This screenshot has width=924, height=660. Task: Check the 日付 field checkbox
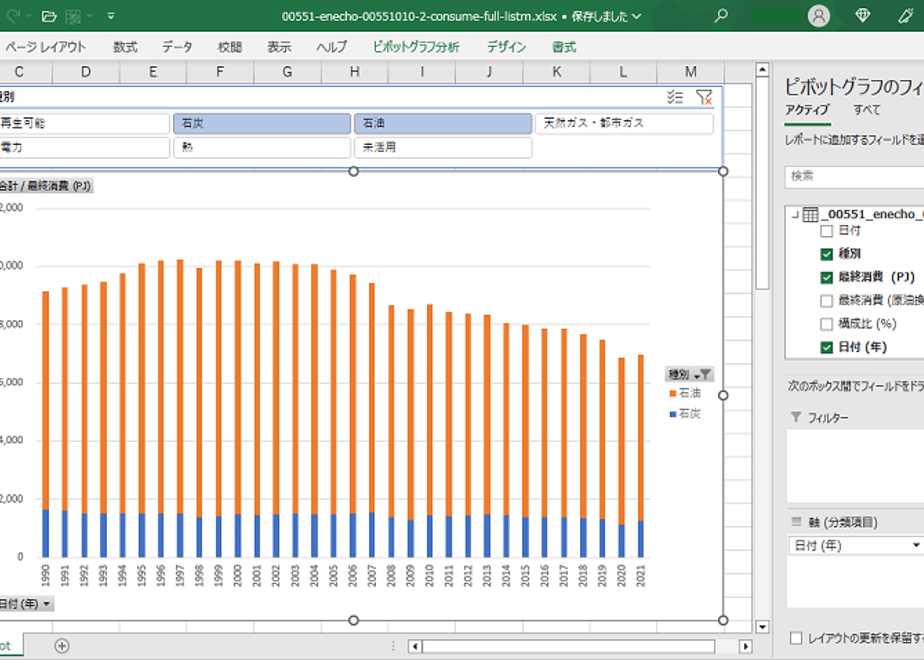coord(826,231)
